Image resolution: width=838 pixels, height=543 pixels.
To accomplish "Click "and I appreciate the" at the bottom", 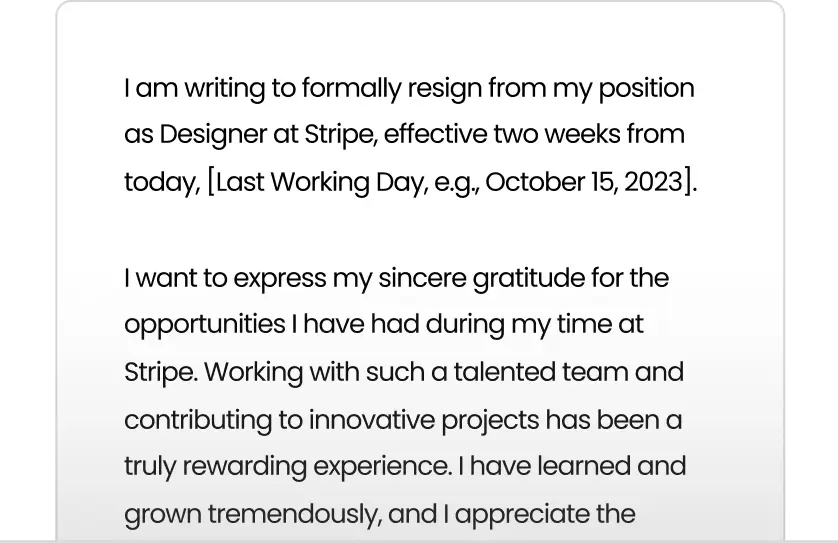I will tap(511, 514).
